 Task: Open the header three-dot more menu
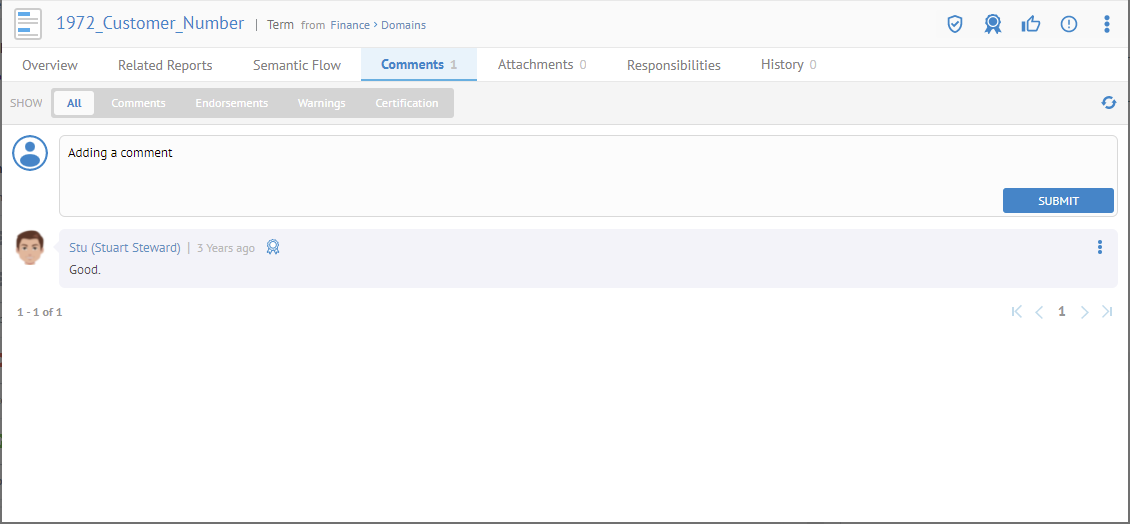(1106, 24)
